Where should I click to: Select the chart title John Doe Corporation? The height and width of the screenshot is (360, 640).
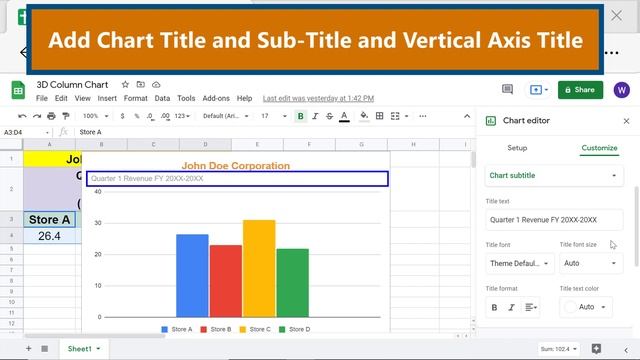(236, 166)
